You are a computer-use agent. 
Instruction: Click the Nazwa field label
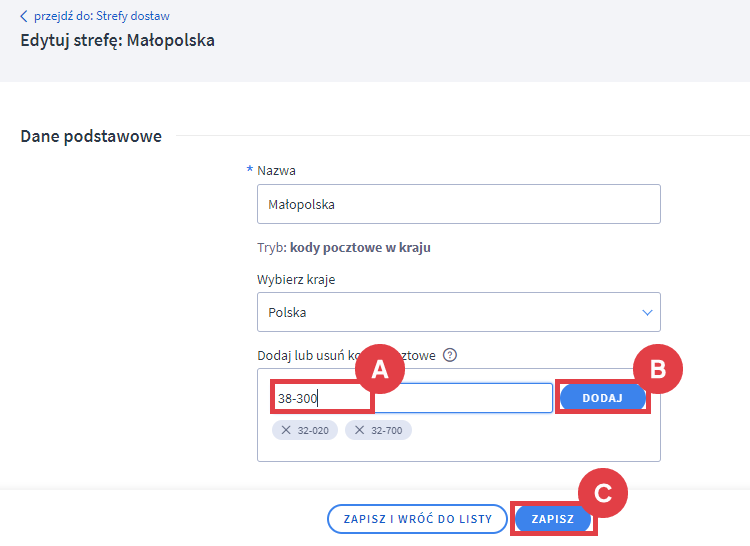point(276,170)
